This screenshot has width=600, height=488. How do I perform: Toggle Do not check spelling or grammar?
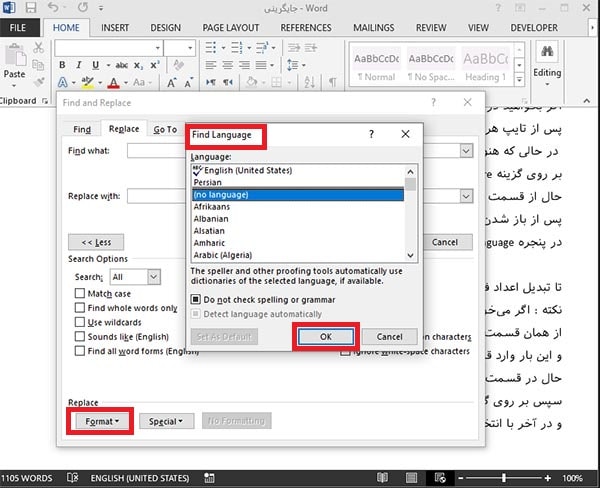point(196,299)
